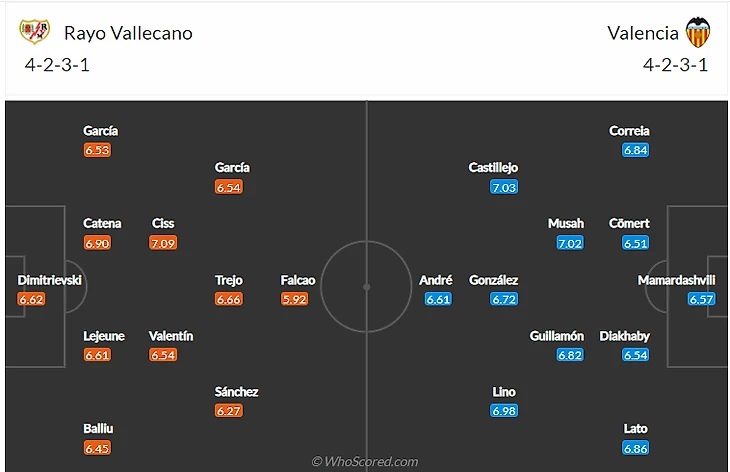Image resolution: width=730 pixels, height=472 pixels.
Task: Click the Rayo Vallecano club crest
Action: (34, 32)
